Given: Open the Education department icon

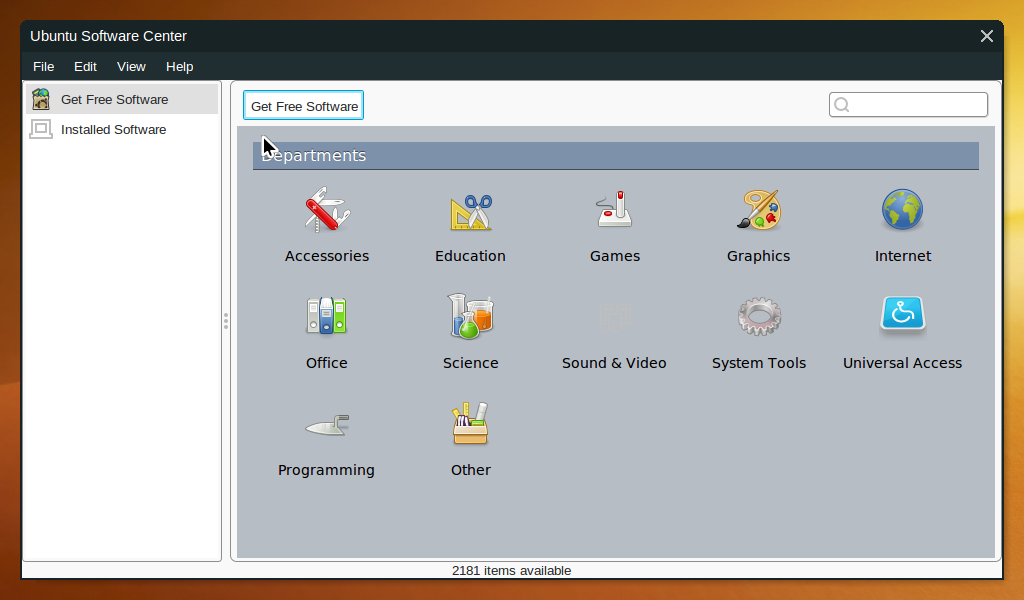Looking at the screenshot, I should coord(471,212).
